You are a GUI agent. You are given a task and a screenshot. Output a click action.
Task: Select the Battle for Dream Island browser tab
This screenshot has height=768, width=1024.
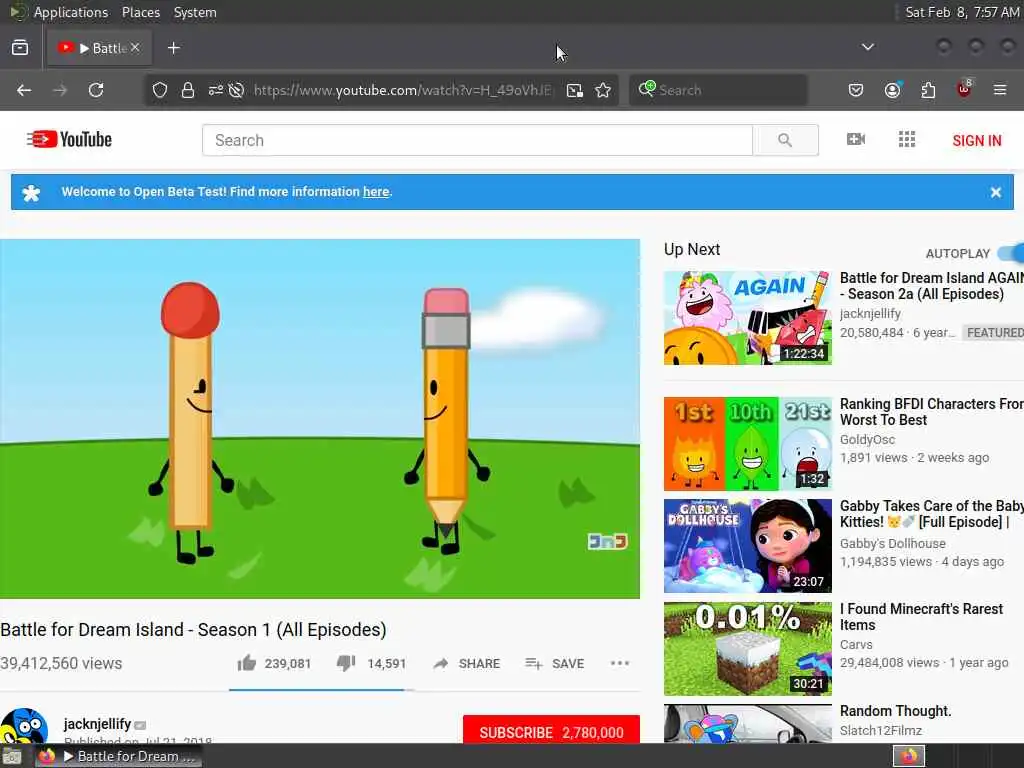(x=98, y=48)
